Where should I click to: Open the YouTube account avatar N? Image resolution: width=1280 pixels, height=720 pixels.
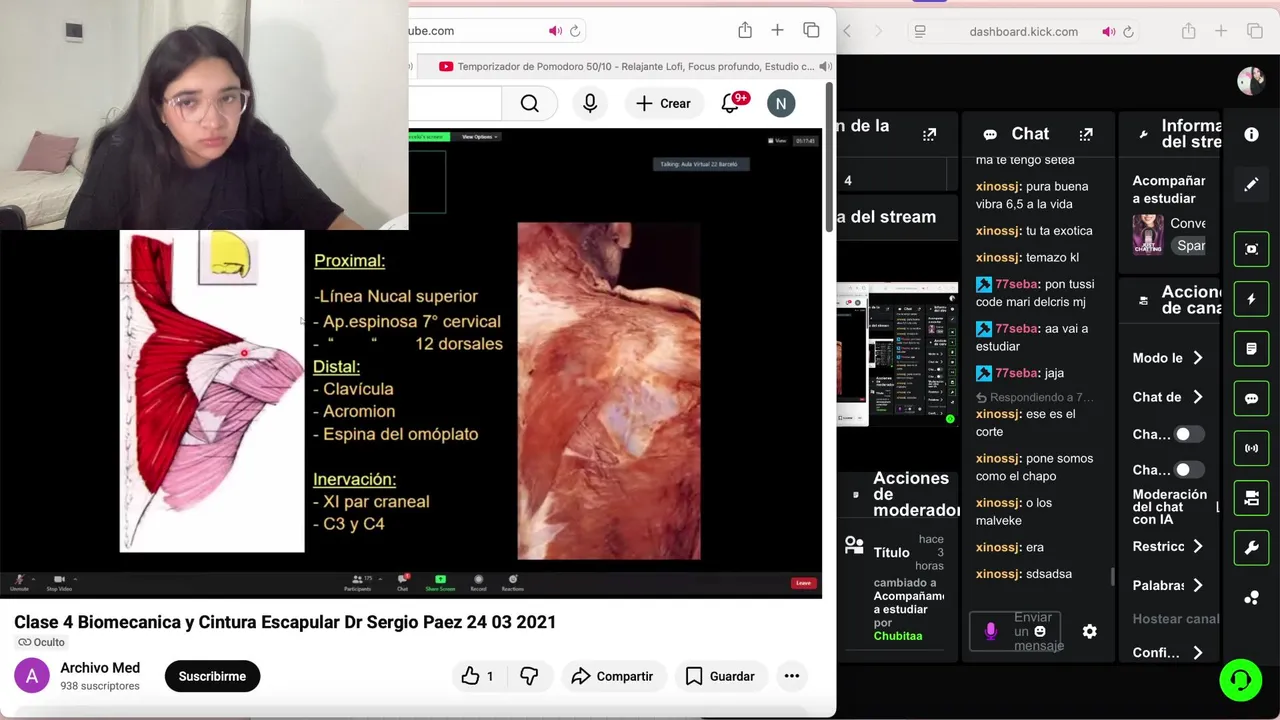pos(781,103)
